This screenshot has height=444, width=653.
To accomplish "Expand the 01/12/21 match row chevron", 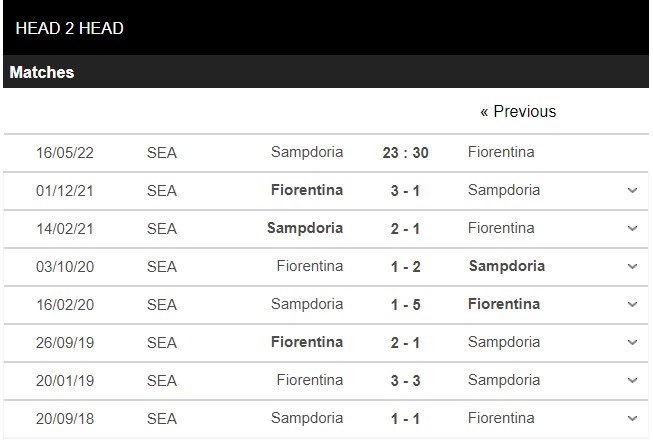I will (632, 190).
